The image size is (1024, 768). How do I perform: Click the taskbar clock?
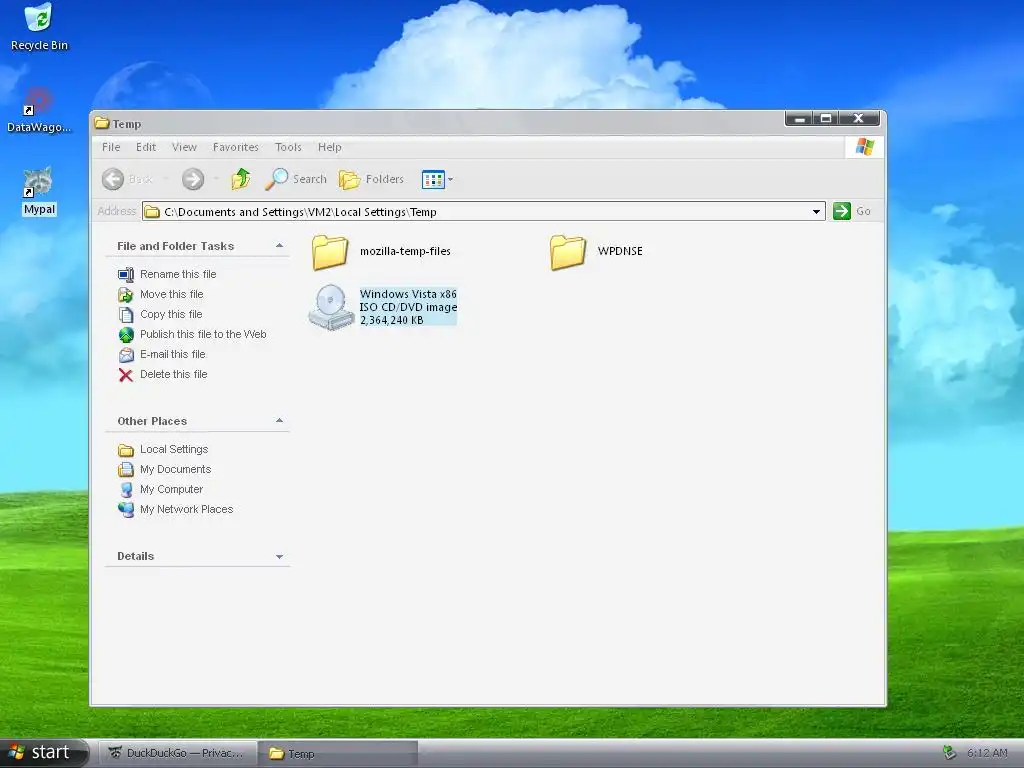pos(987,753)
